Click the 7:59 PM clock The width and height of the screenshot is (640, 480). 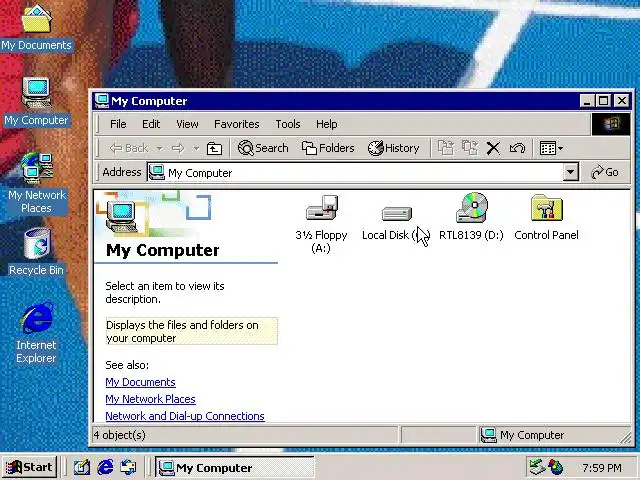(602, 468)
